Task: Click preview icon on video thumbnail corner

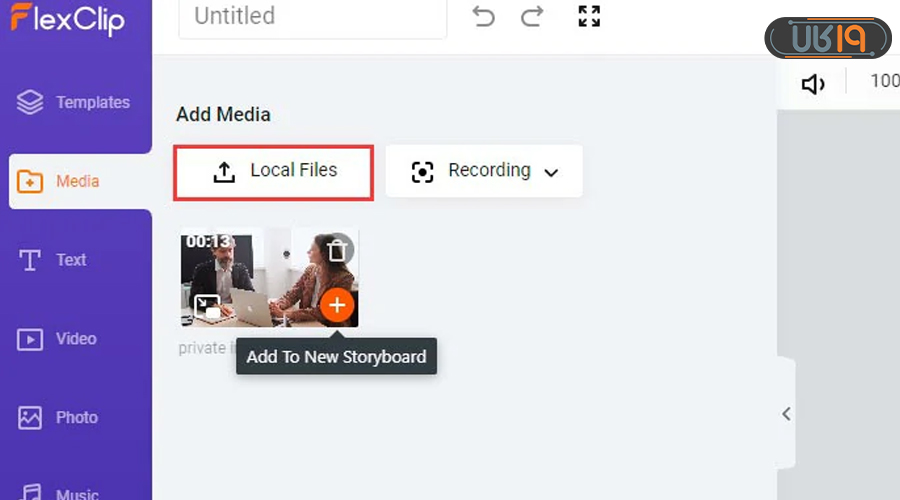Action: 205,307
